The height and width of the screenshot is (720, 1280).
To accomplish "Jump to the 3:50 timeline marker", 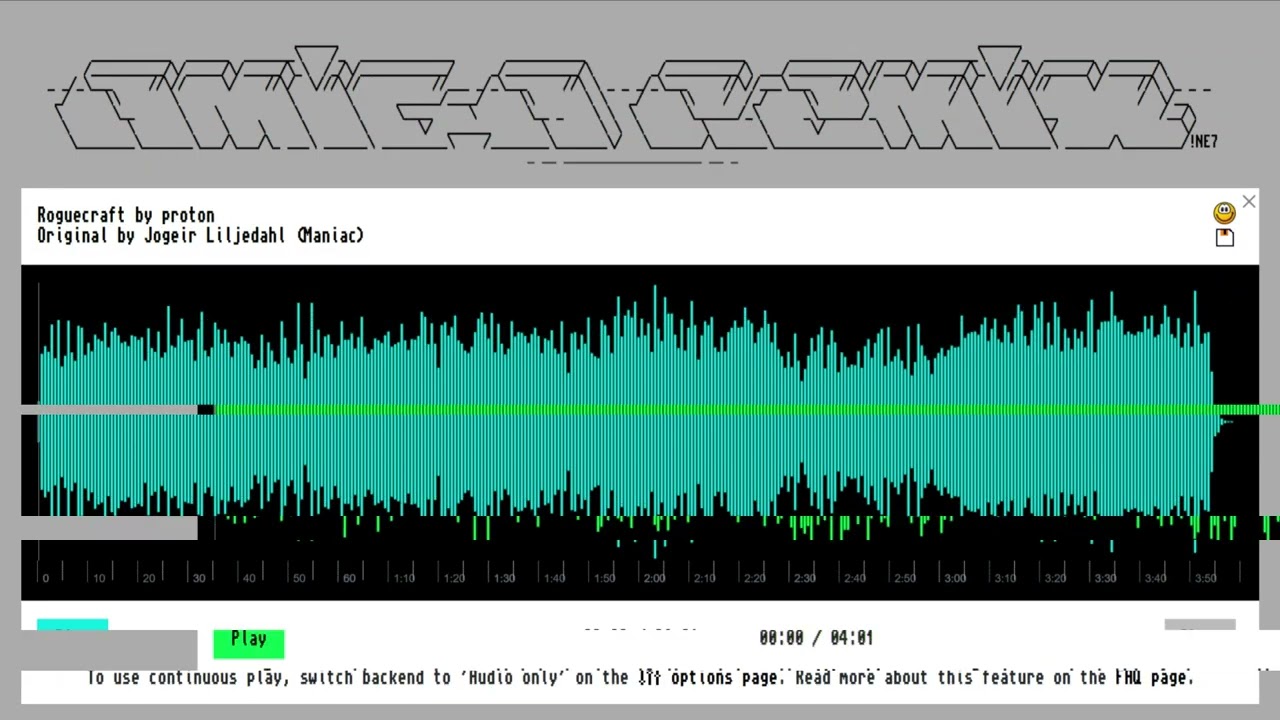I will (x=1205, y=578).
